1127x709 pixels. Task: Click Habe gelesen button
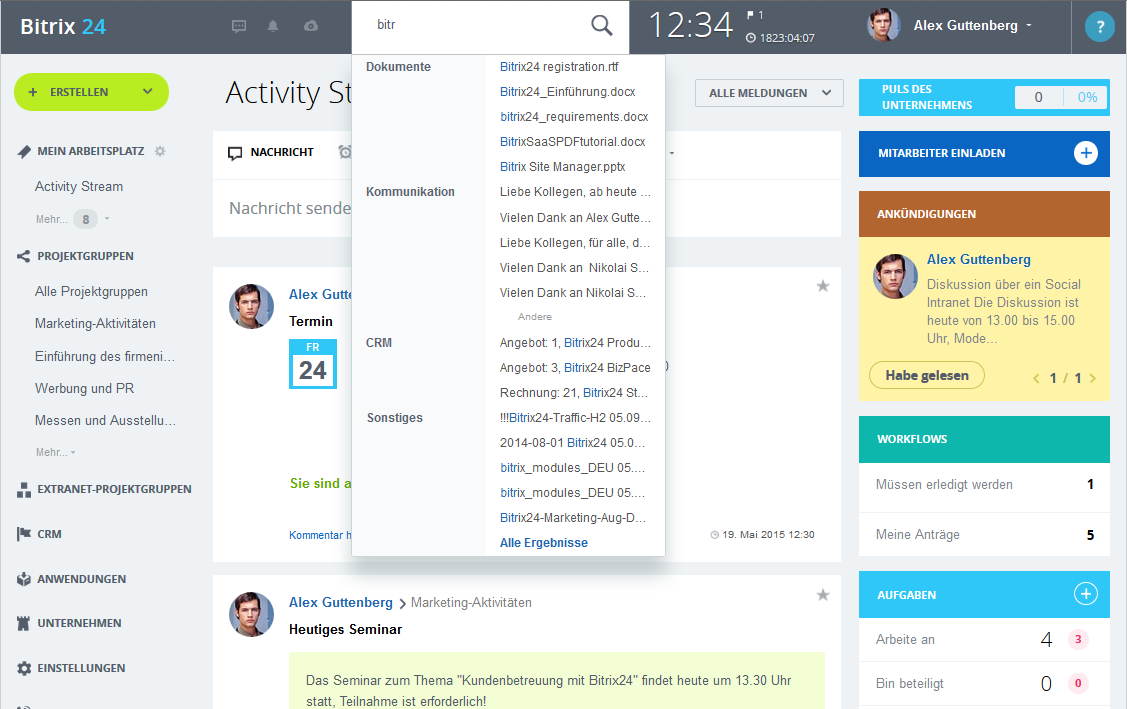(x=926, y=375)
